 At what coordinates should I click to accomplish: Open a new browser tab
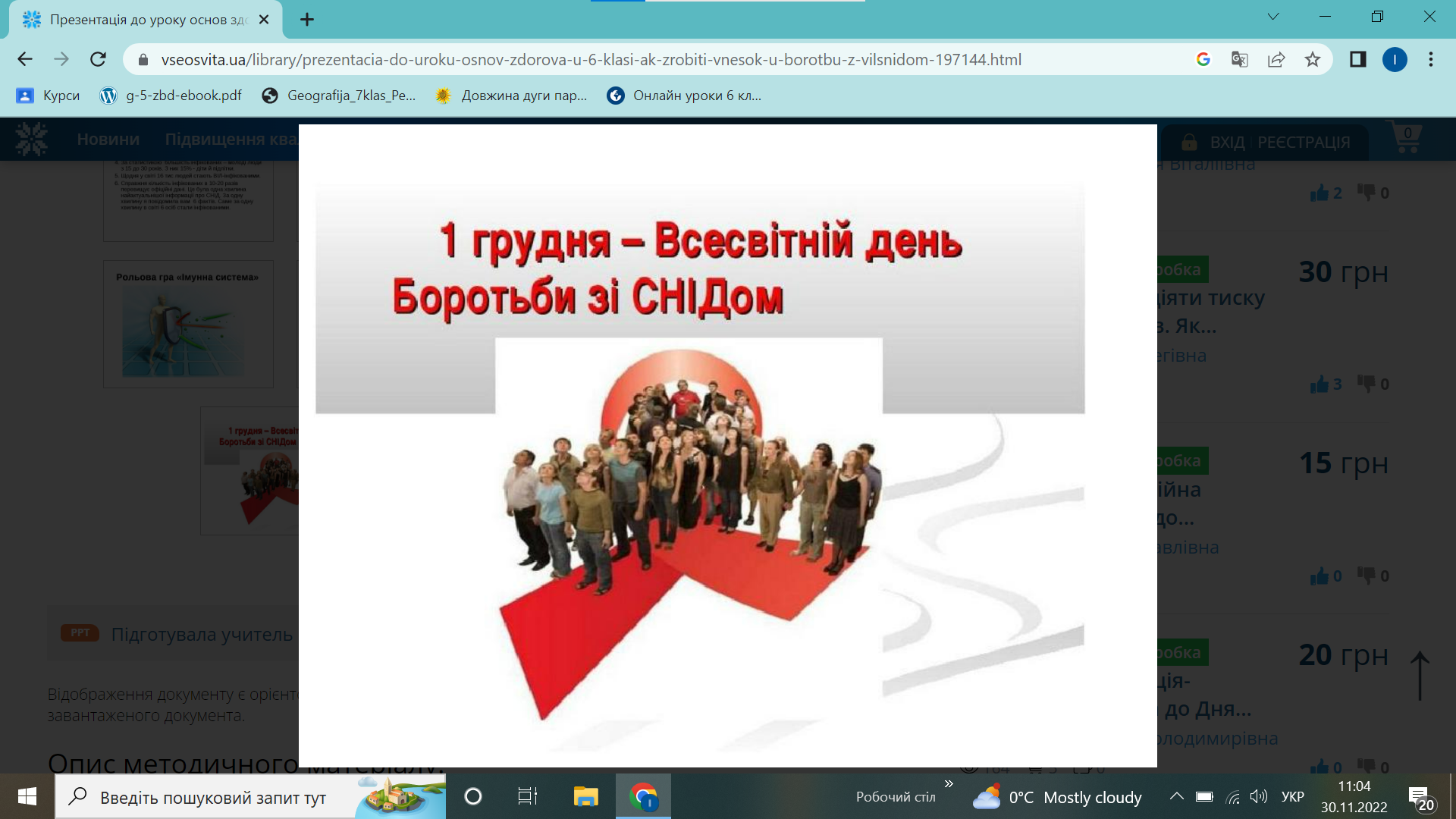(x=307, y=20)
